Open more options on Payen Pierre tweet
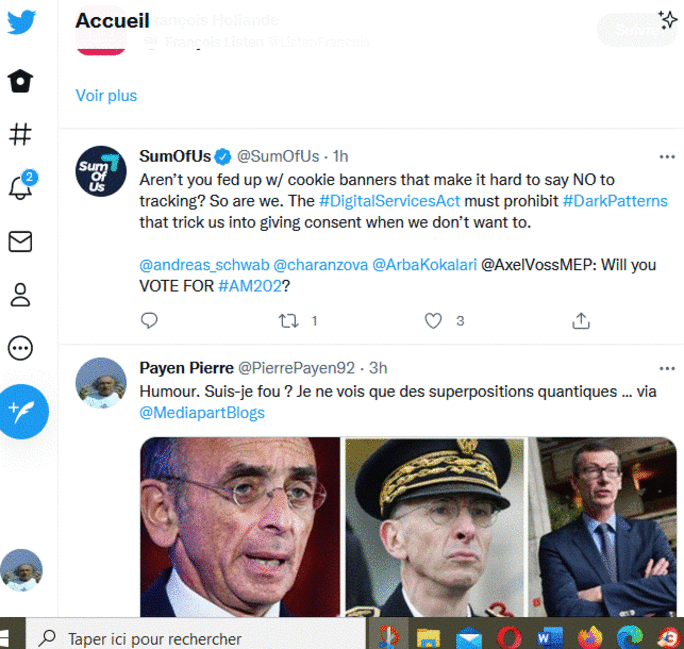684x649 pixels. point(666,368)
